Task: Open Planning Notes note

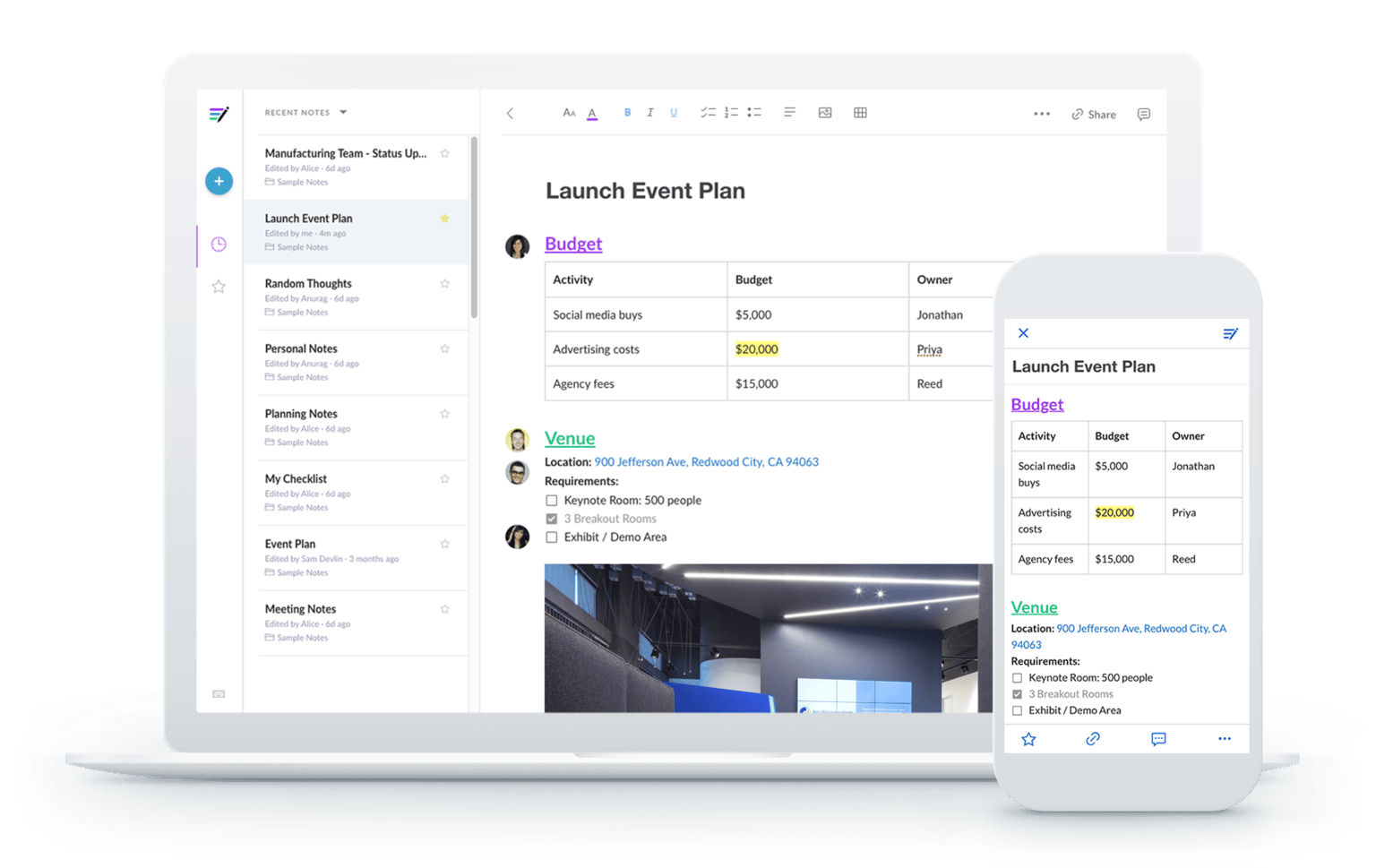Action: [x=356, y=427]
